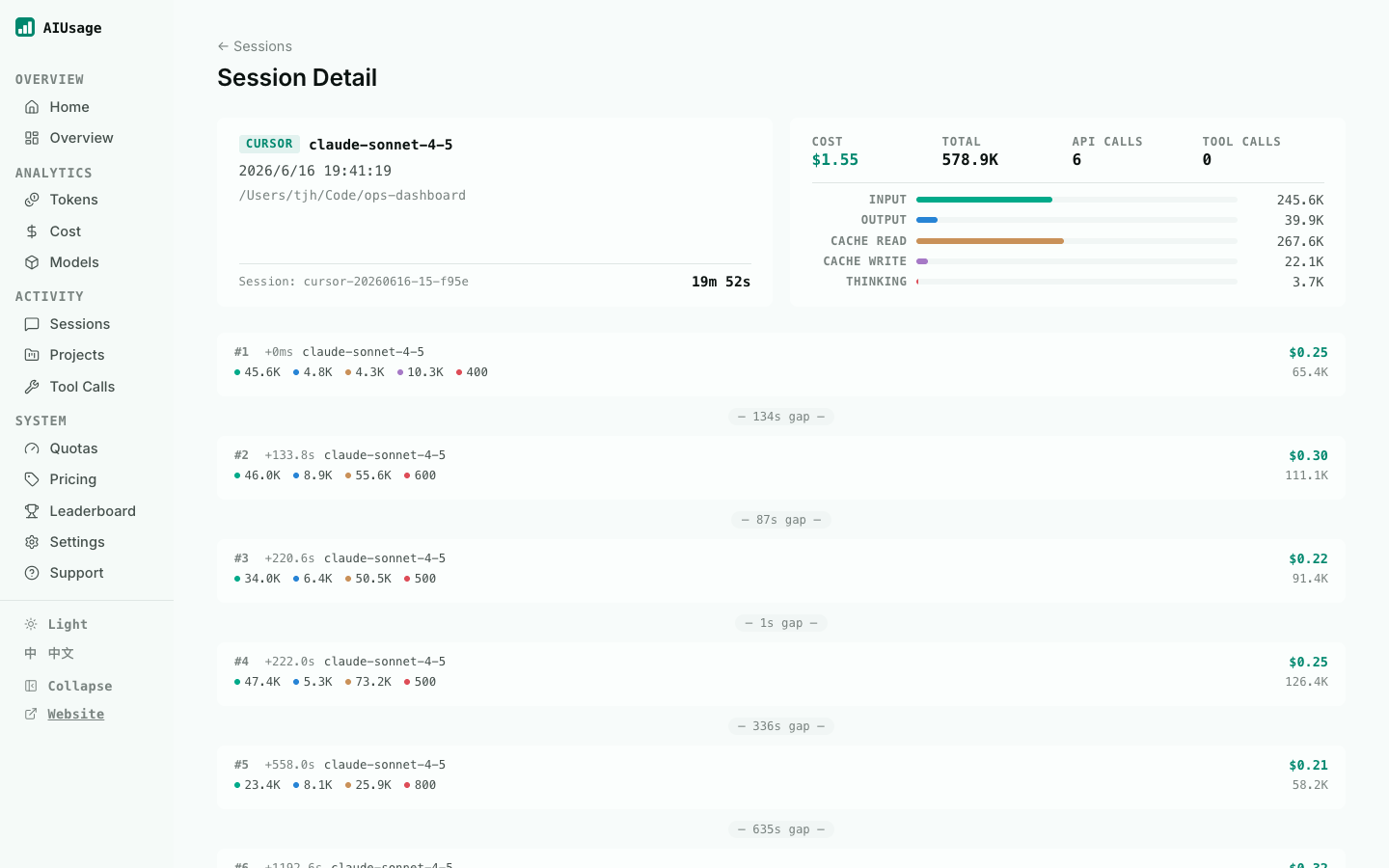The image size is (1389, 868).
Task: Click the Tool Calls wrench icon
Action: coord(32,387)
